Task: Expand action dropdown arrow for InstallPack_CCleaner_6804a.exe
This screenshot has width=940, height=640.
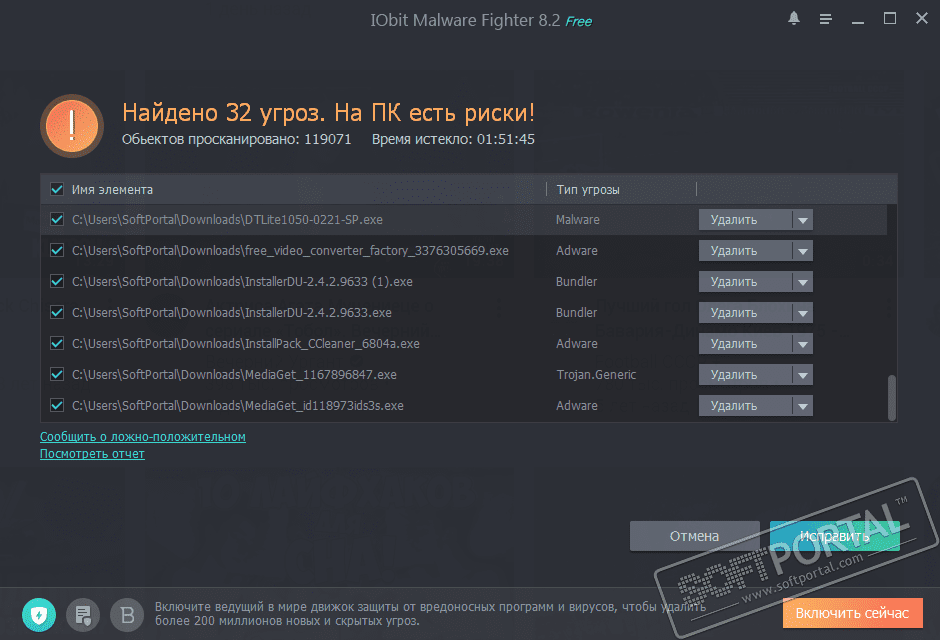Action: [803, 344]
